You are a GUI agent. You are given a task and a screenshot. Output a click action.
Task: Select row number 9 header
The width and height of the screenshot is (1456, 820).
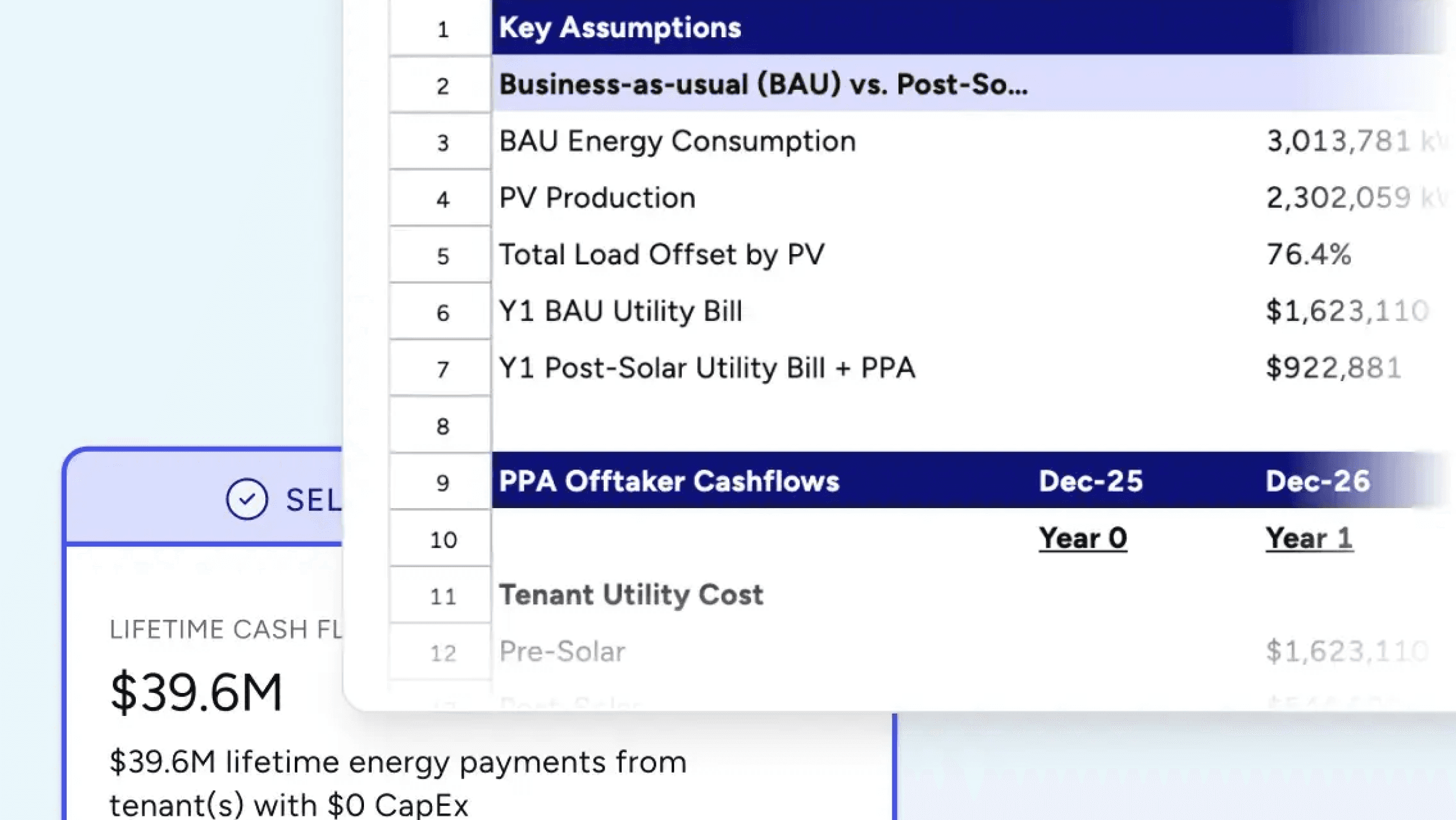[442, 483]
